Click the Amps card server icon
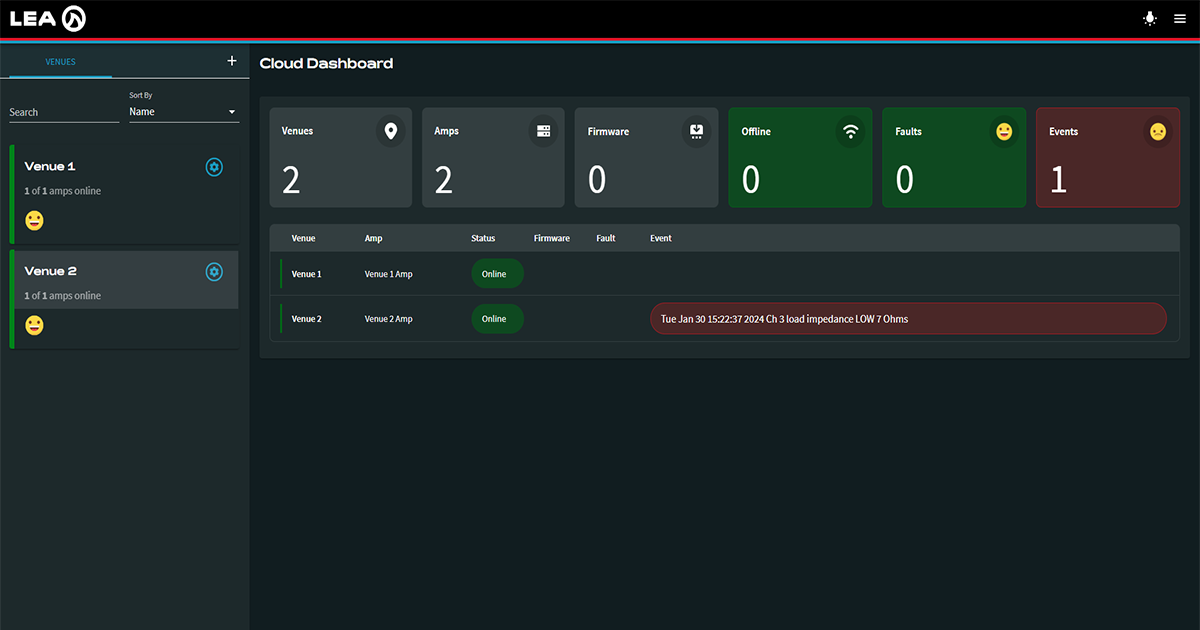Image resolution: width=1200 pixels, height=630 pixels. pos(544,131)
